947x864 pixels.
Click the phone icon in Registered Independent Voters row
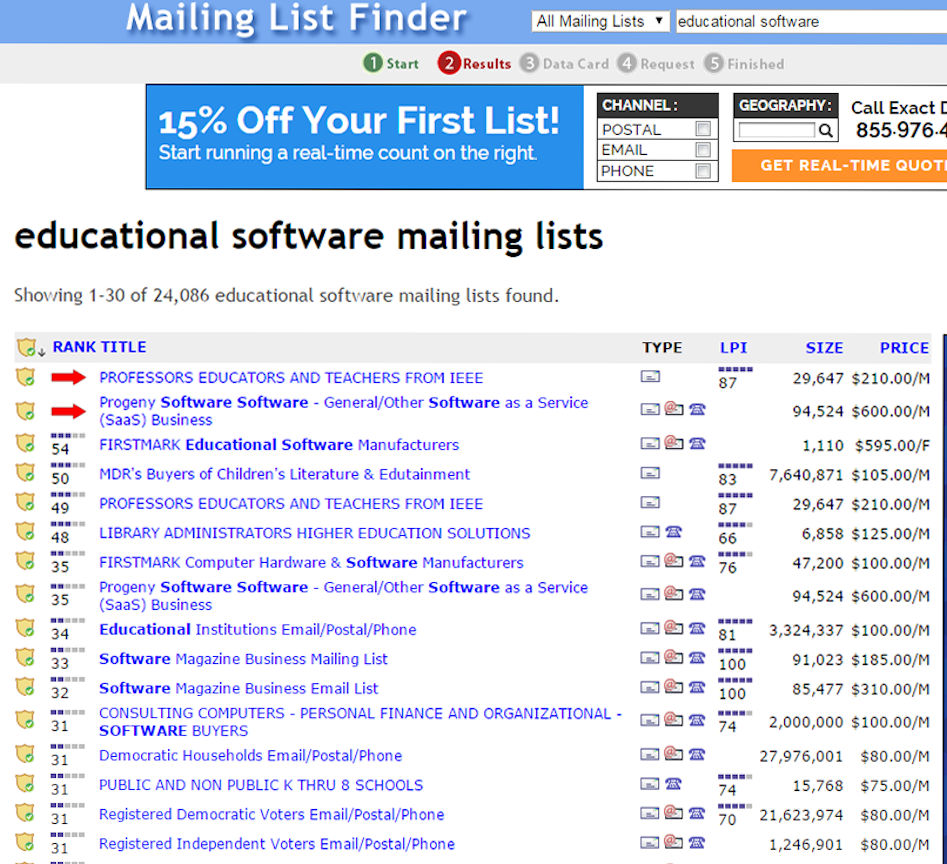(697, 842)
